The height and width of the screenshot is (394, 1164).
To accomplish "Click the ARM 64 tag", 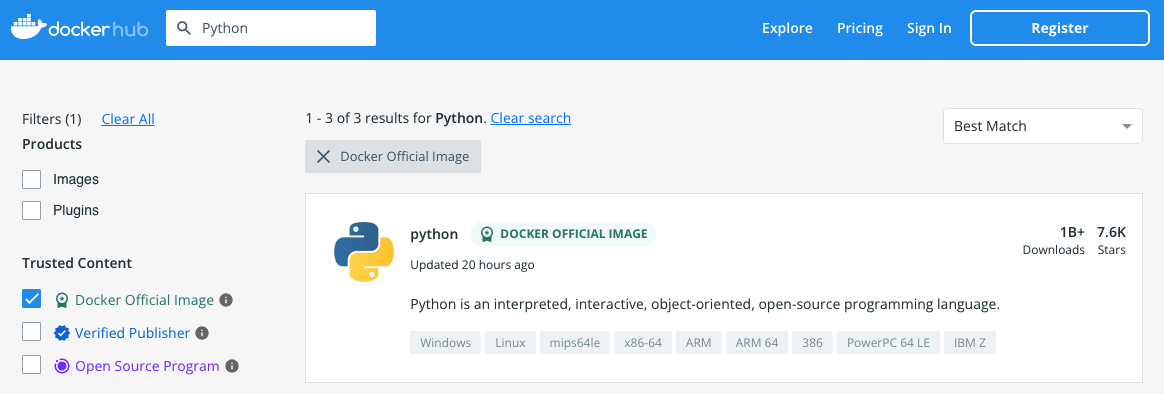I will [756, 343].
